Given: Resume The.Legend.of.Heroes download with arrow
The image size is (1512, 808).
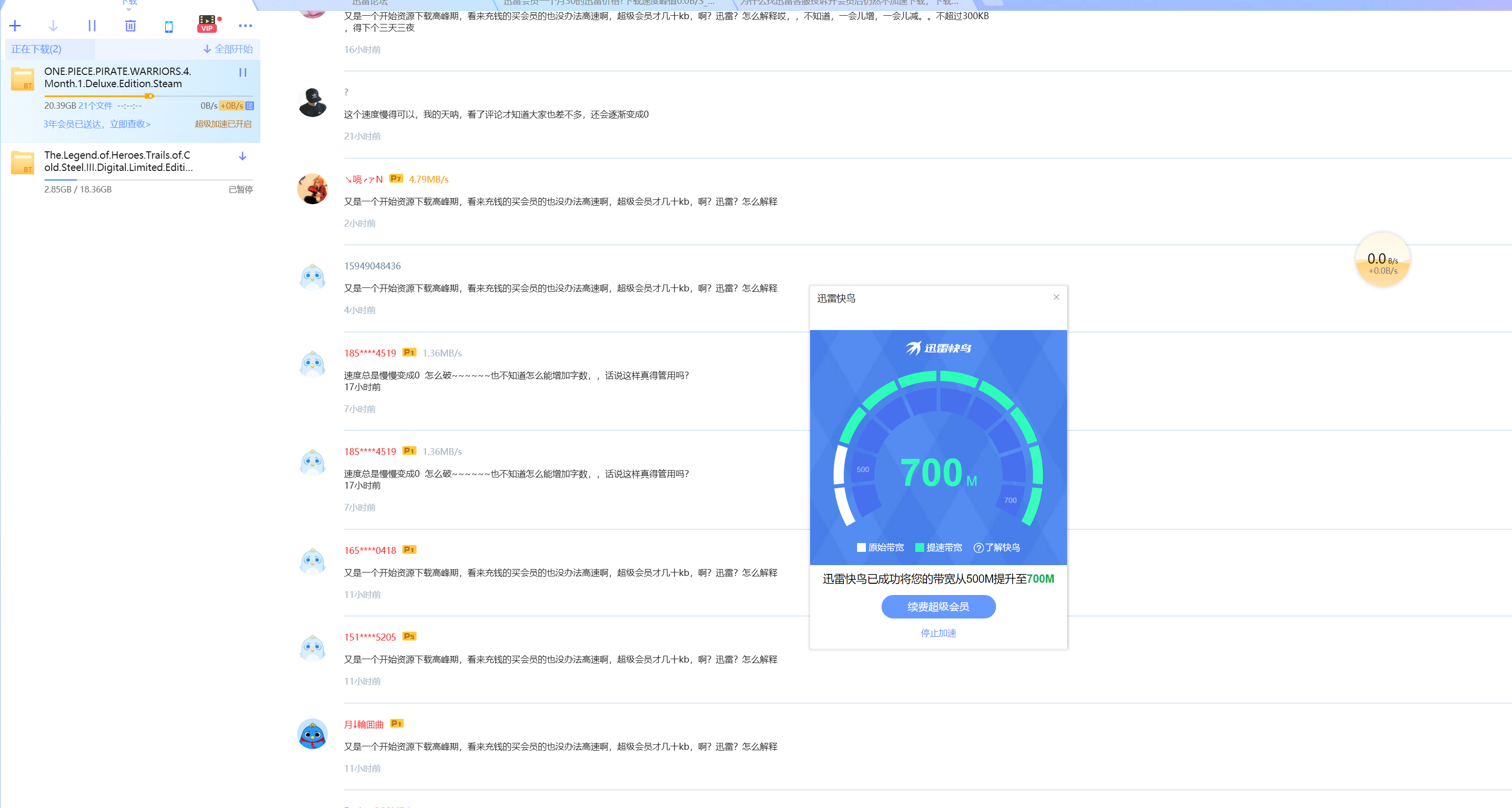Looking at the screenshot, I should [x=242, y=156].
